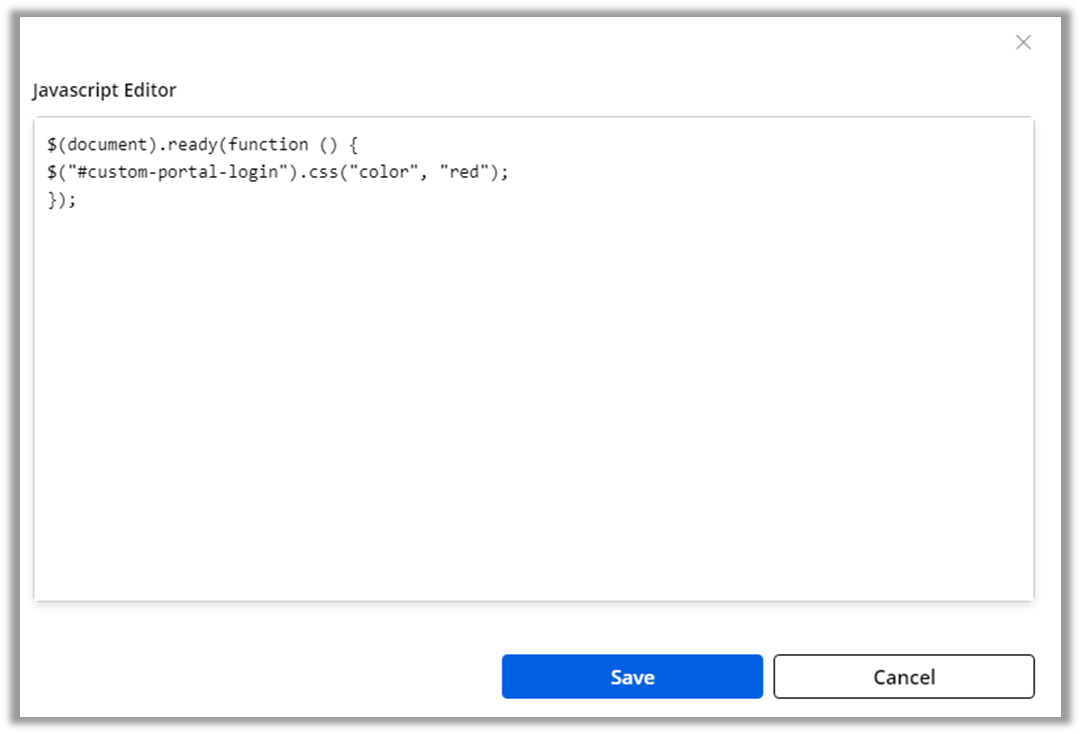Click the blank area of the code editor
1081x734 pixels.
[x=533, y=400]
